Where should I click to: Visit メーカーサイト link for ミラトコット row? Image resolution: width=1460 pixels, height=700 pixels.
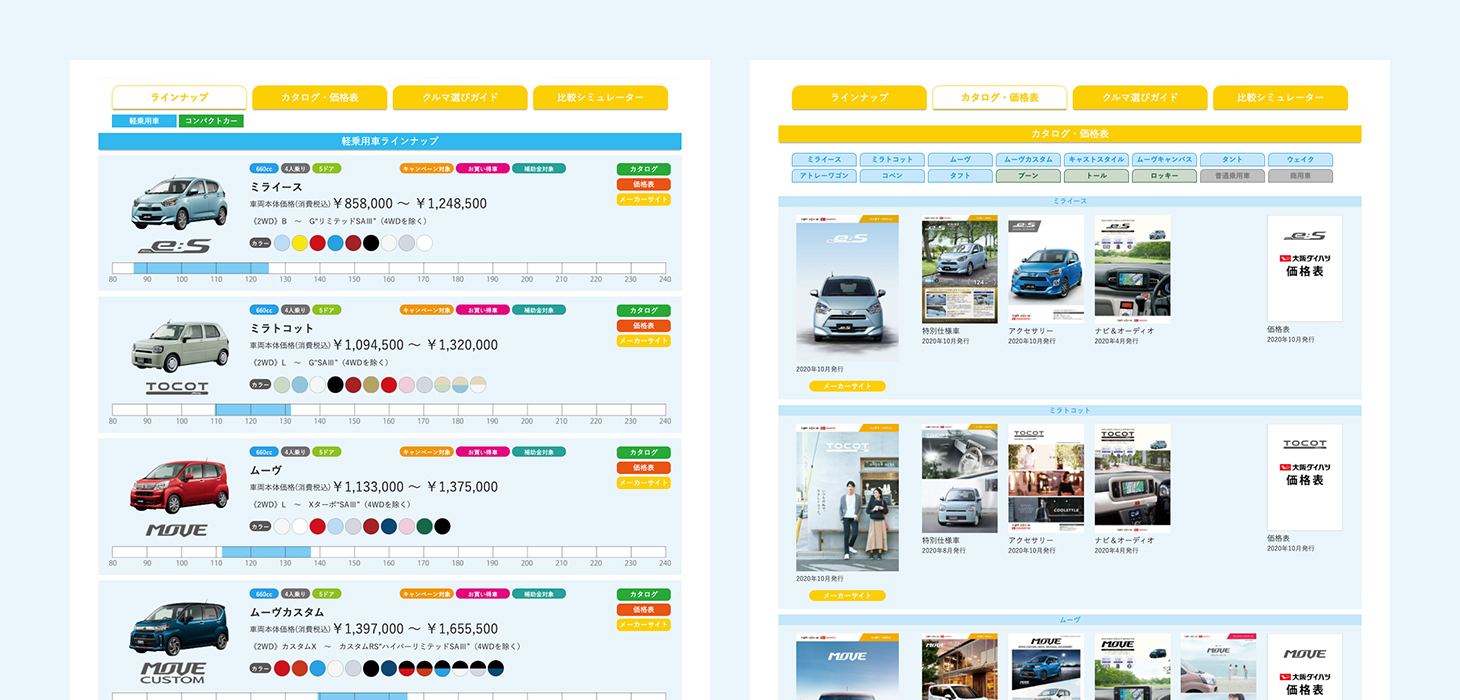(643, 341)
